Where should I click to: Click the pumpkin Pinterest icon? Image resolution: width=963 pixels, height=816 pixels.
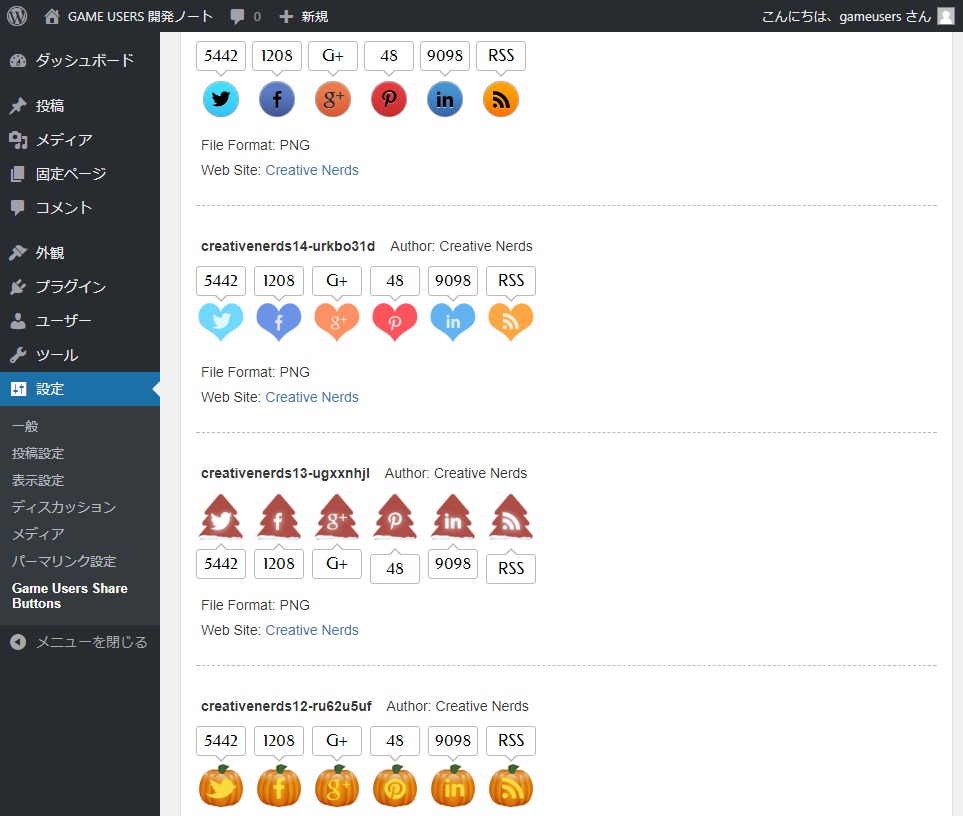[395, 786]
